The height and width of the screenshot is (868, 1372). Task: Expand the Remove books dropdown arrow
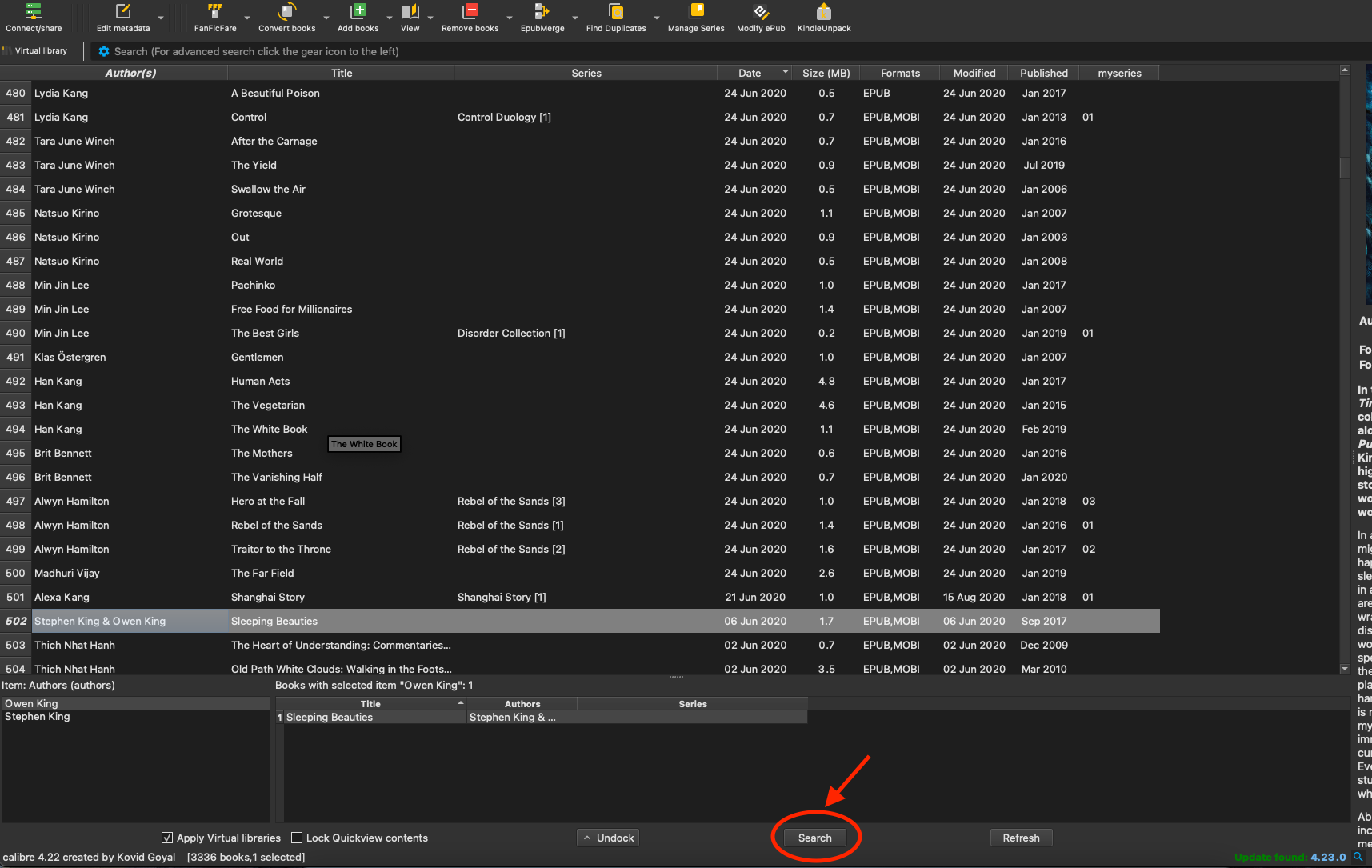click(510, 18)
